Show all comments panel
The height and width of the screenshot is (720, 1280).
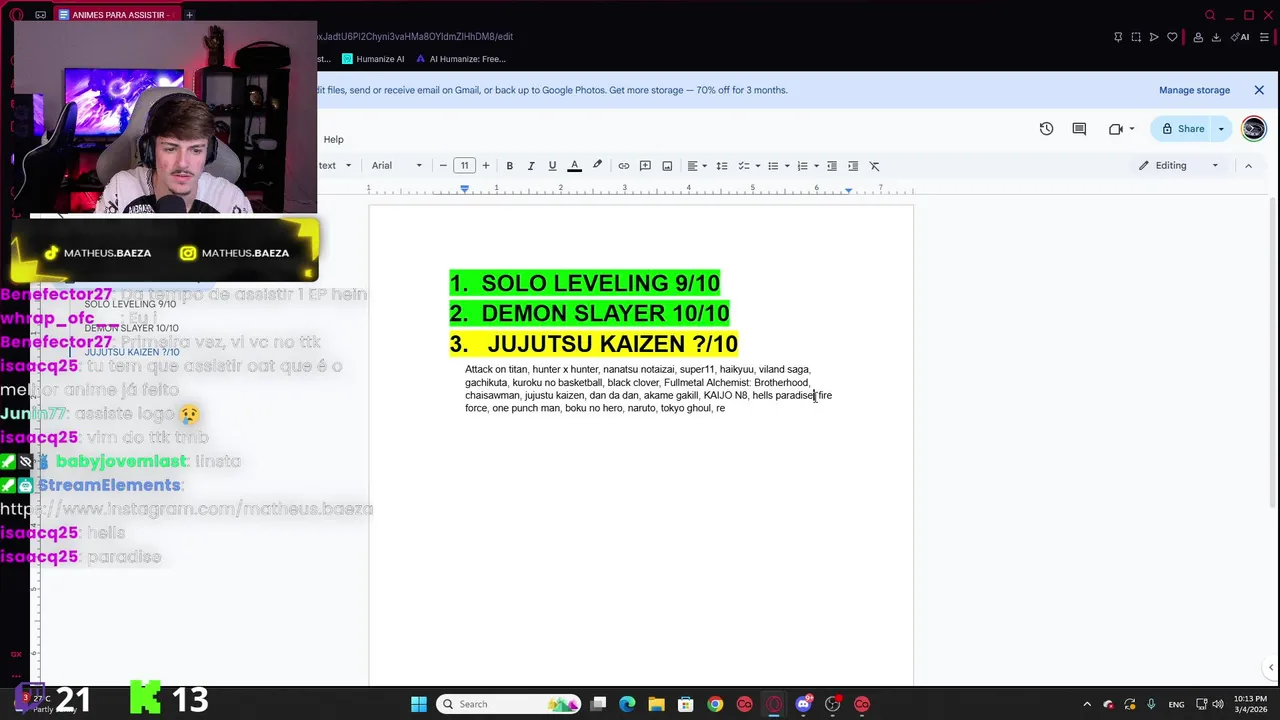[x=1079, y=129]
